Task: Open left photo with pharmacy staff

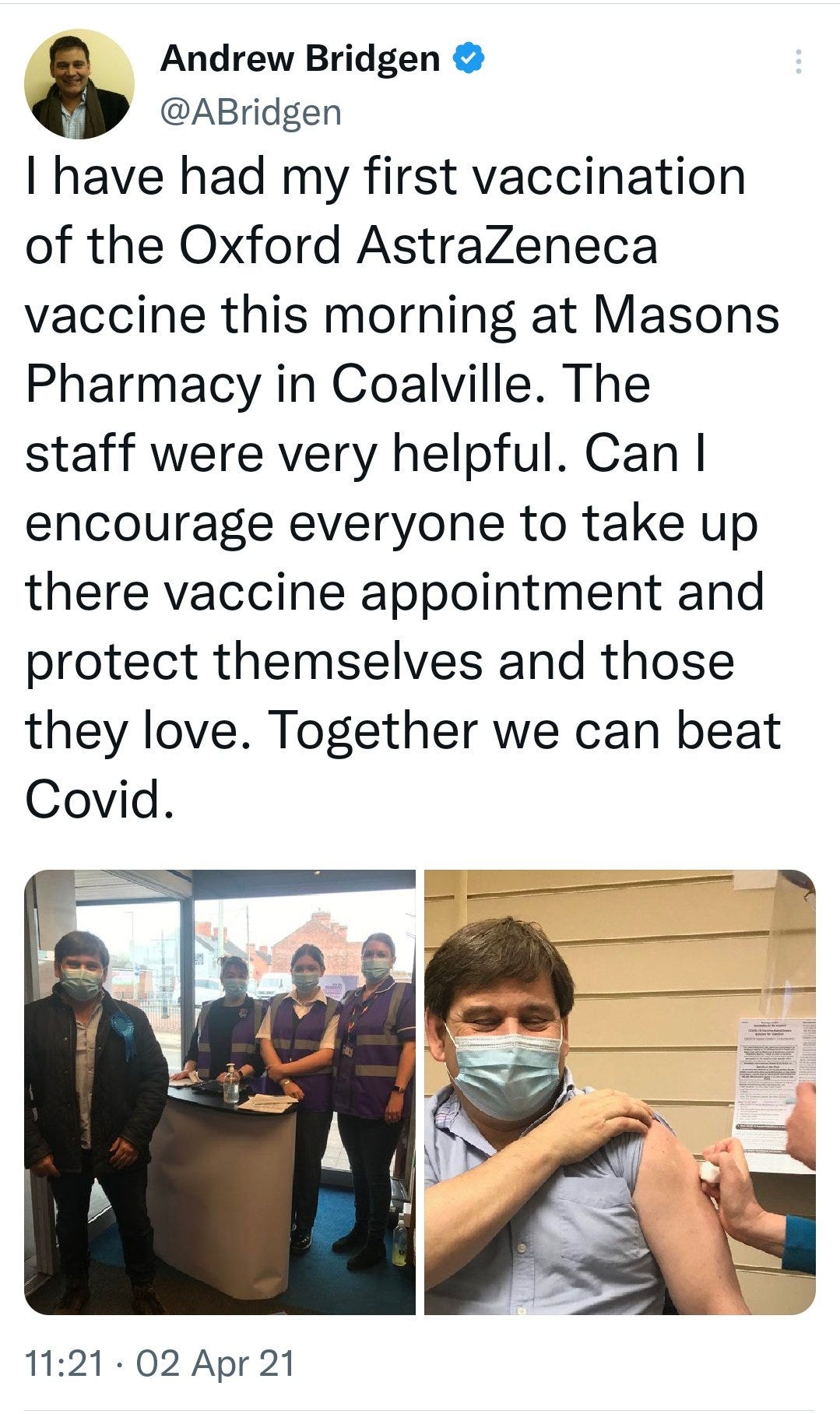Action: click(x=220, y=1092)
